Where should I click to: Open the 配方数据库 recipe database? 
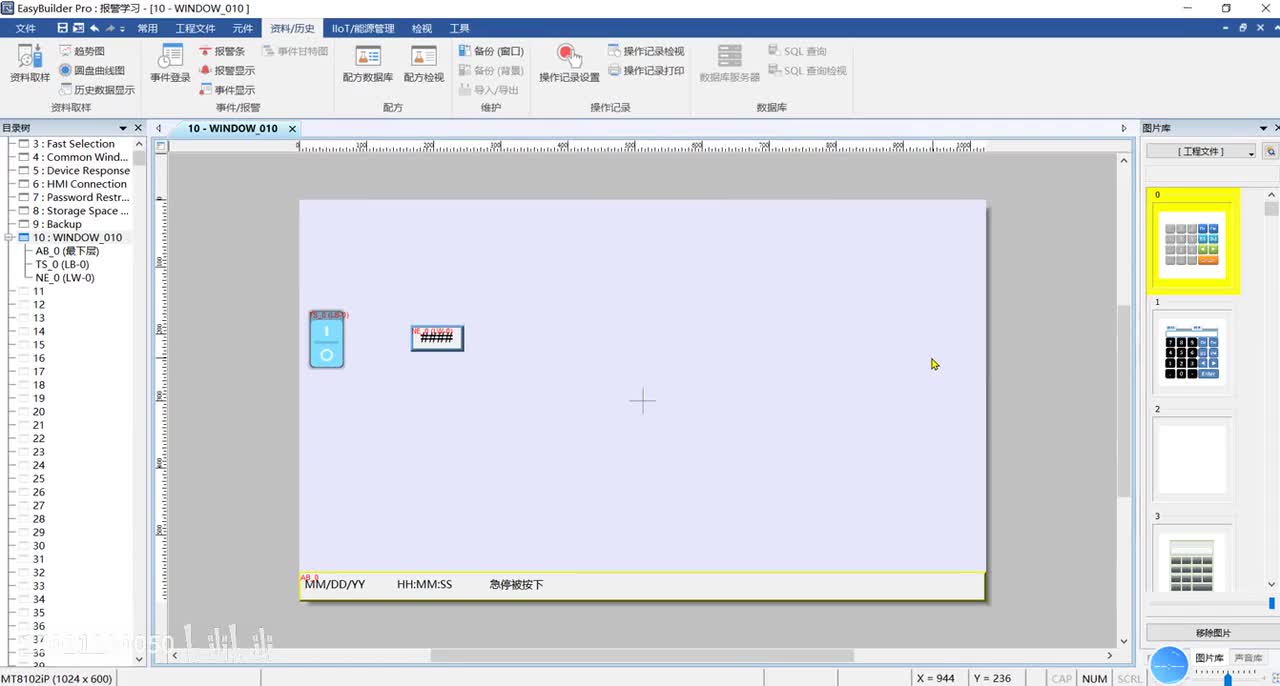pyautogui.click(x=367, y=64)
